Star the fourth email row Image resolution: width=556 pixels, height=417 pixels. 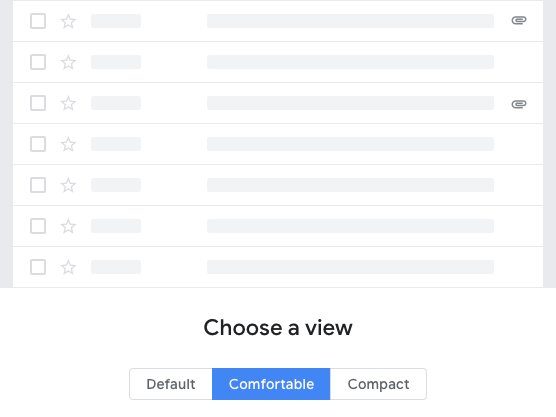68,144
